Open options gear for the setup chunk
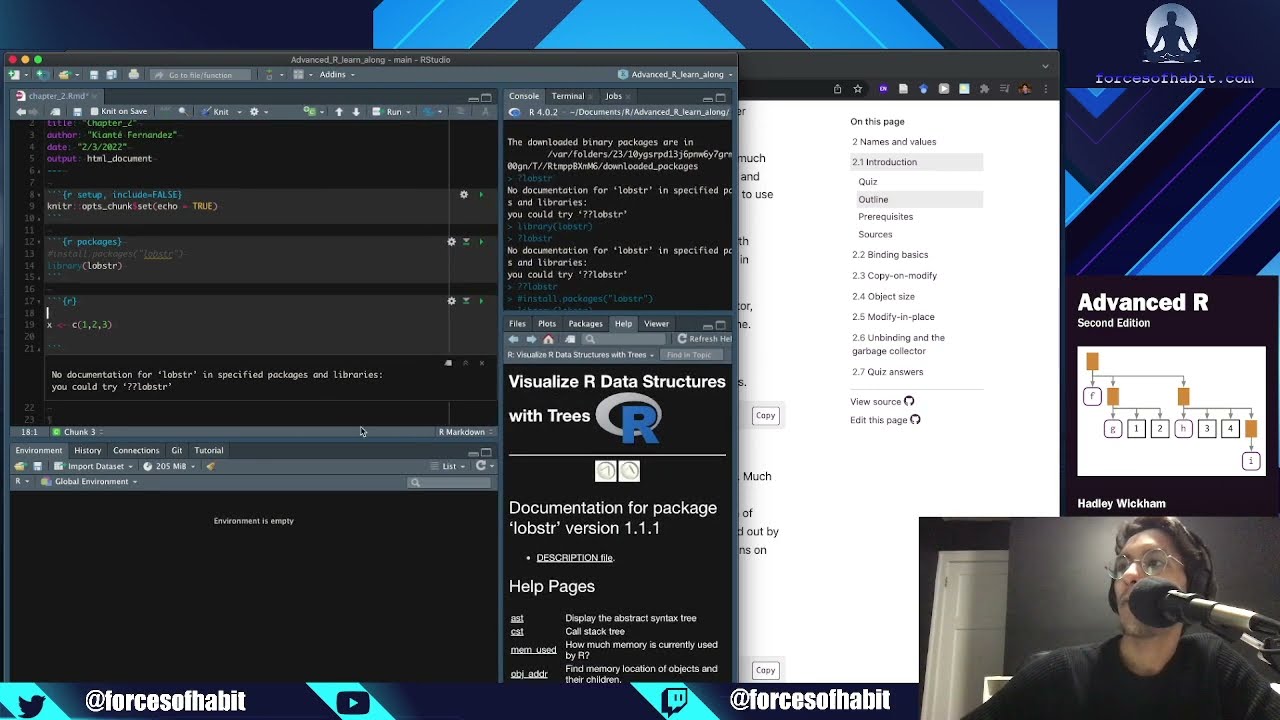 (x=464, y=194)
